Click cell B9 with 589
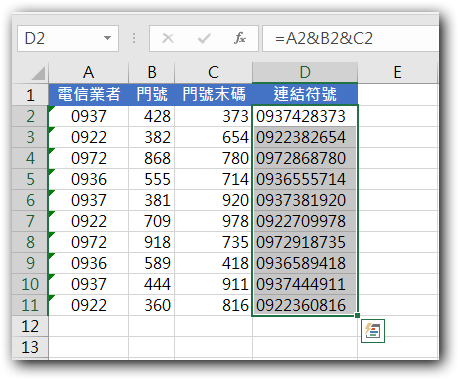459x380 pixels. click(152, 263)
